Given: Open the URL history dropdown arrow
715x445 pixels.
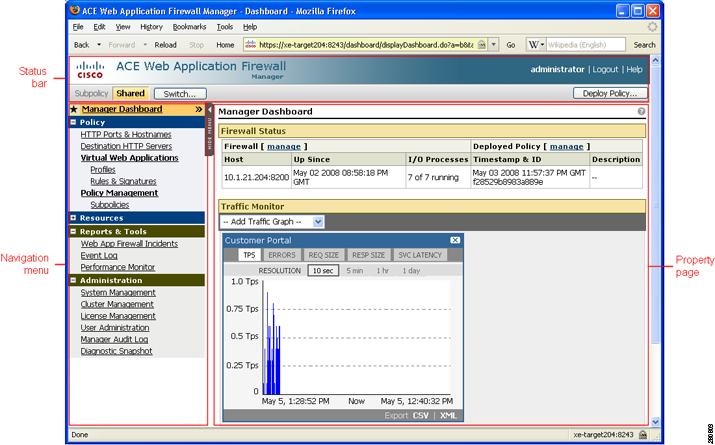Looking at the screenshot, I should click(x=493, y=45).
